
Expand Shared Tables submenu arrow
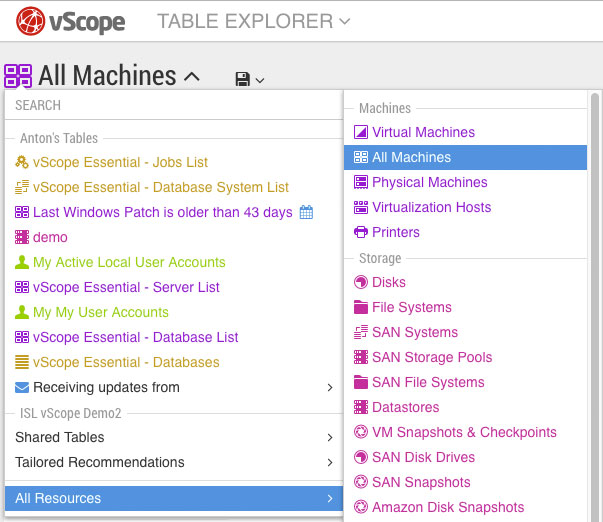[330, 437]
